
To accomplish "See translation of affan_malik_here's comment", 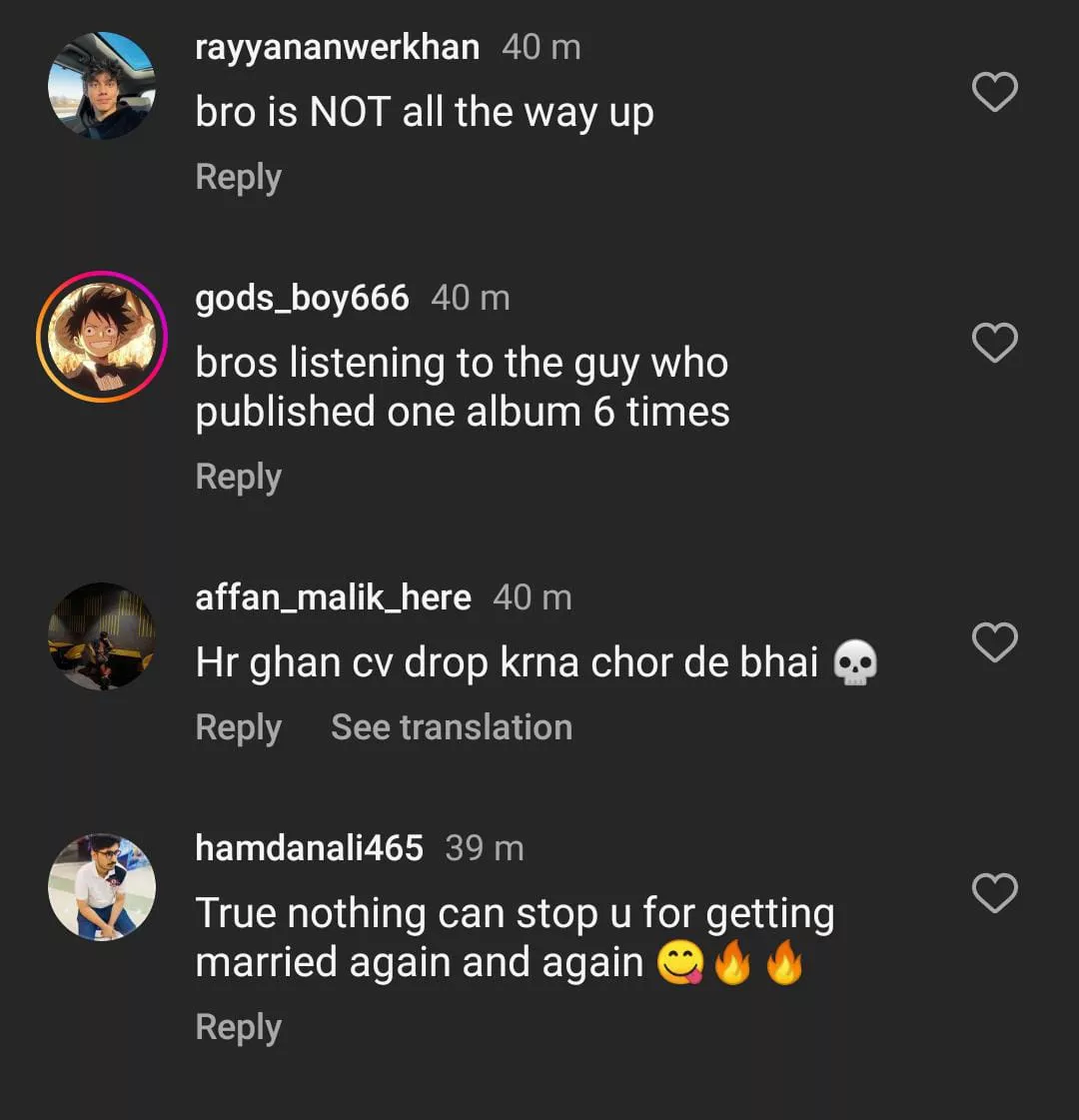I will pos(452,727).
